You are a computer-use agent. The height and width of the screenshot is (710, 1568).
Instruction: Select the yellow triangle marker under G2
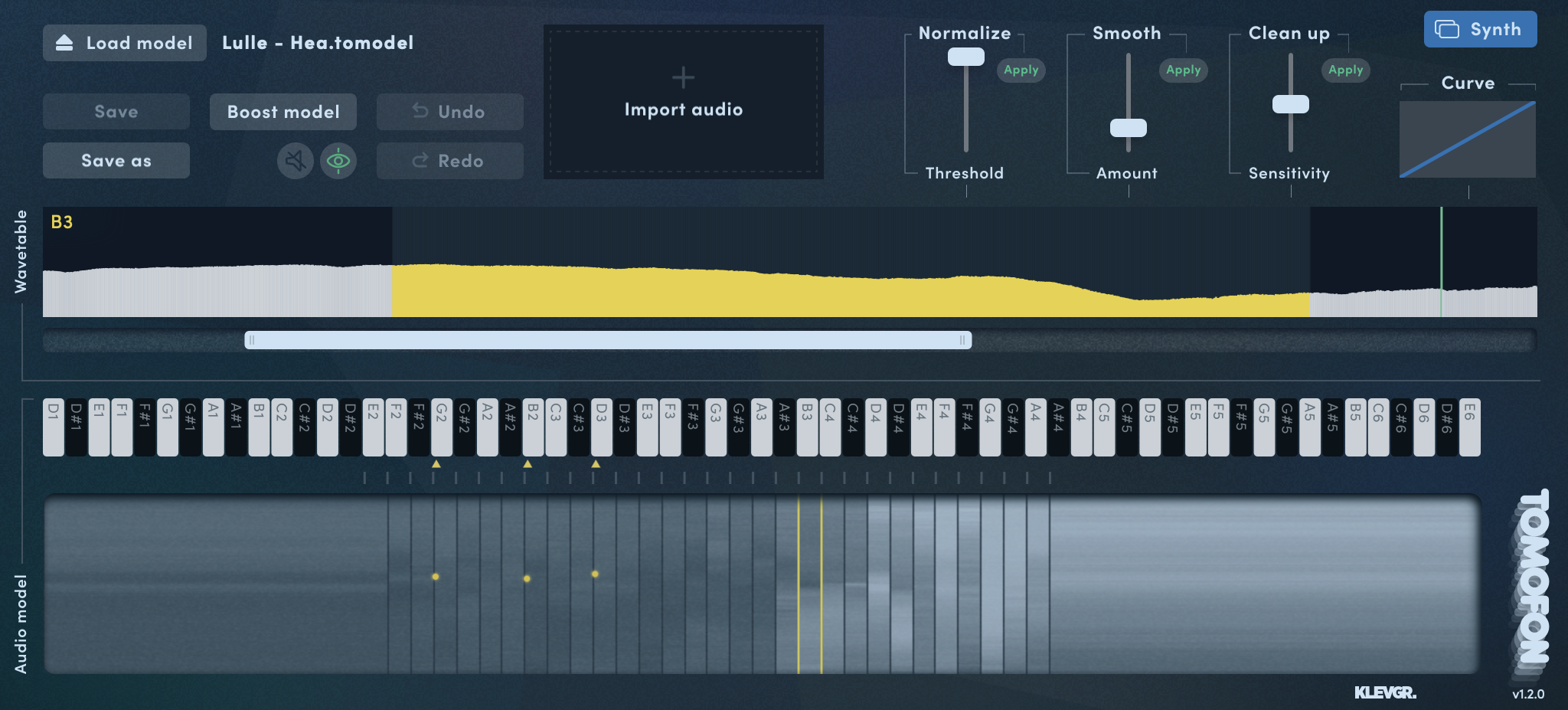[x=436, y=464]
